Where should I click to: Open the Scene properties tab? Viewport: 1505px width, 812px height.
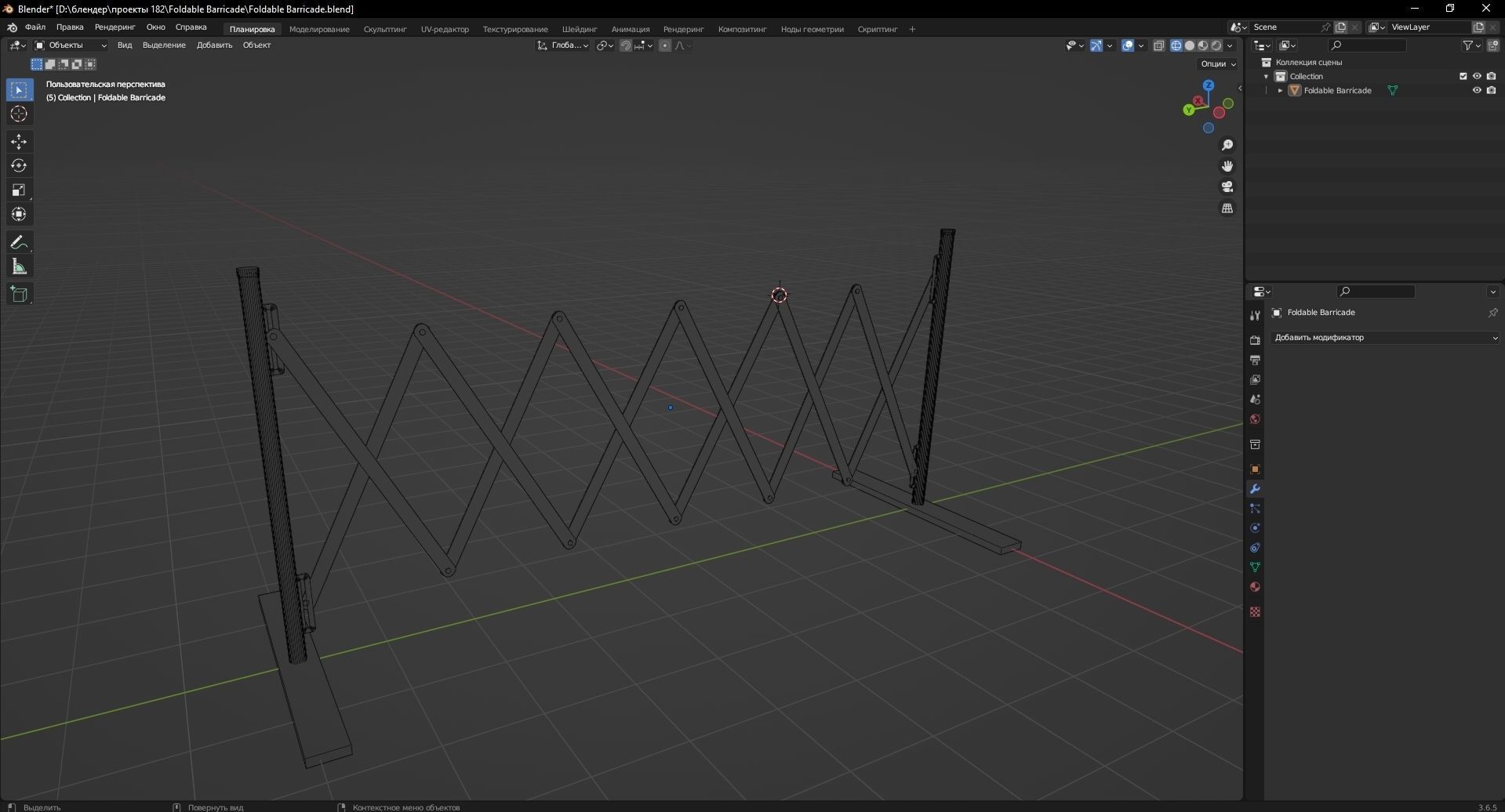(1255, 400)
